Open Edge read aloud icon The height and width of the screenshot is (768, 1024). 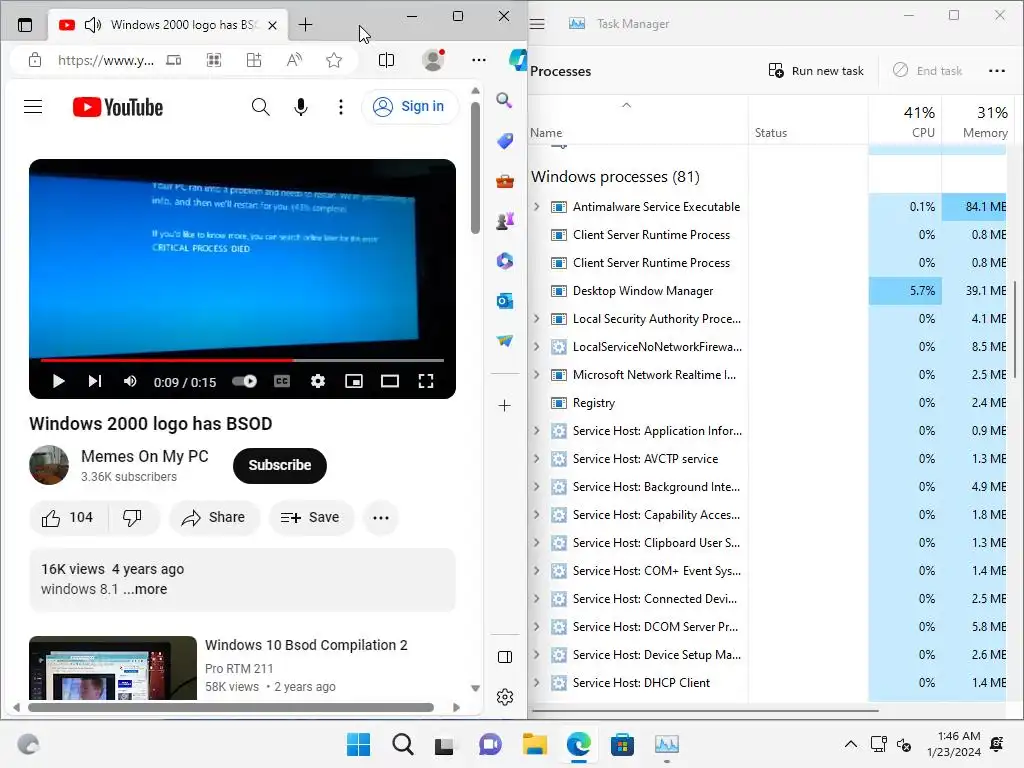295,60
